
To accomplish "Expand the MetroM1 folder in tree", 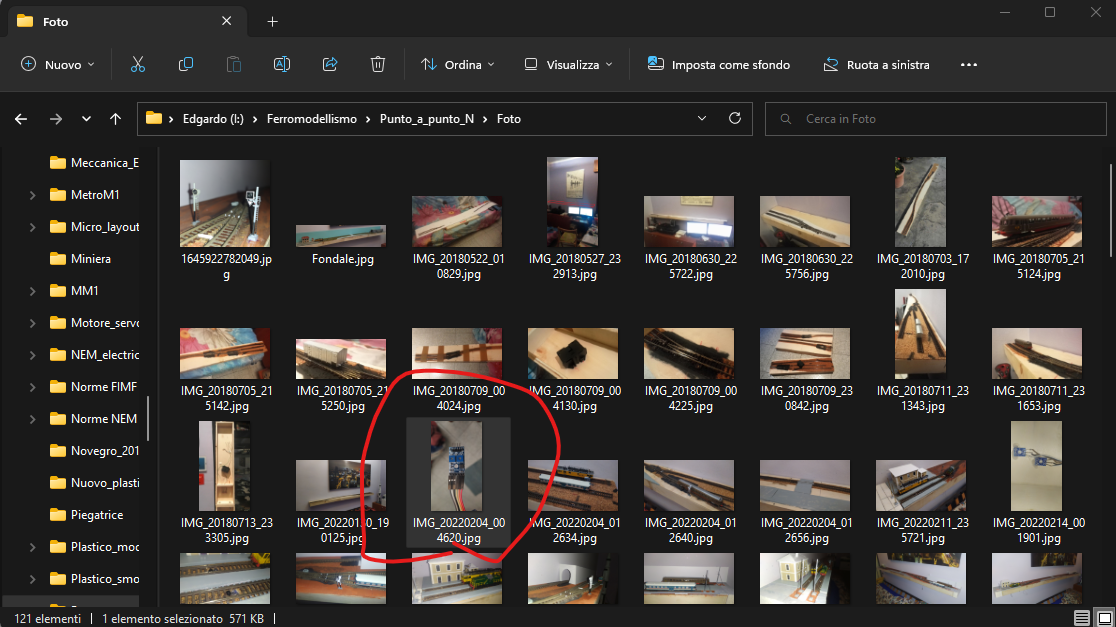I will 33,195.
